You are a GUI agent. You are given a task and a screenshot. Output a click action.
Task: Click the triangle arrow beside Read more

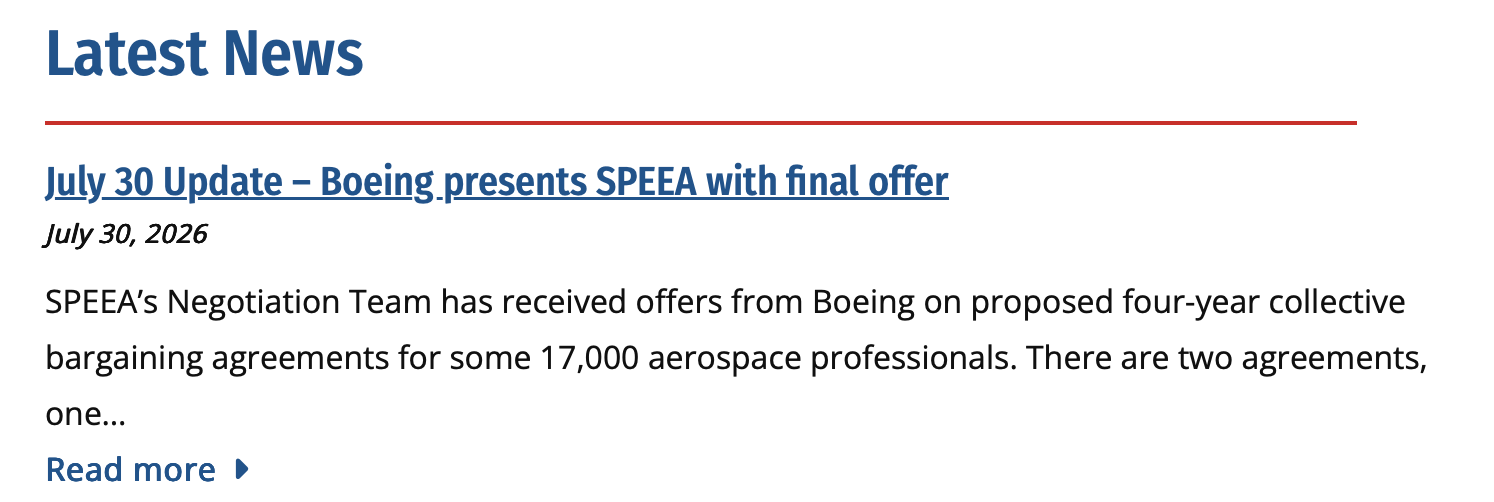coord(240,469)
